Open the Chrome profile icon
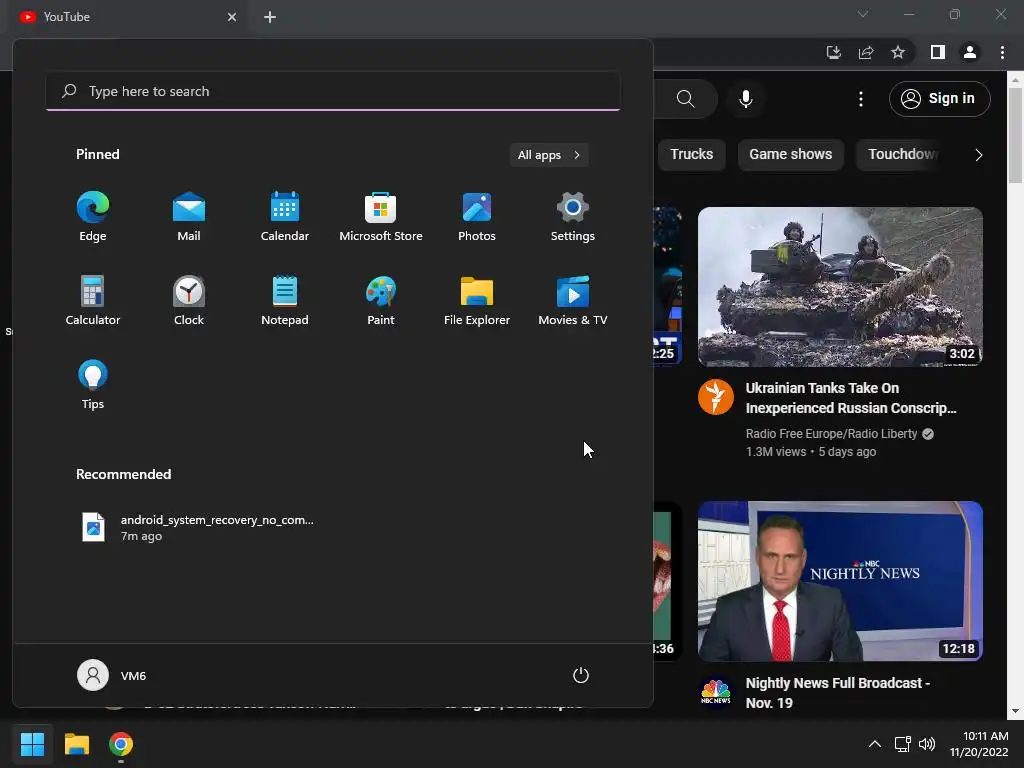 970,52
